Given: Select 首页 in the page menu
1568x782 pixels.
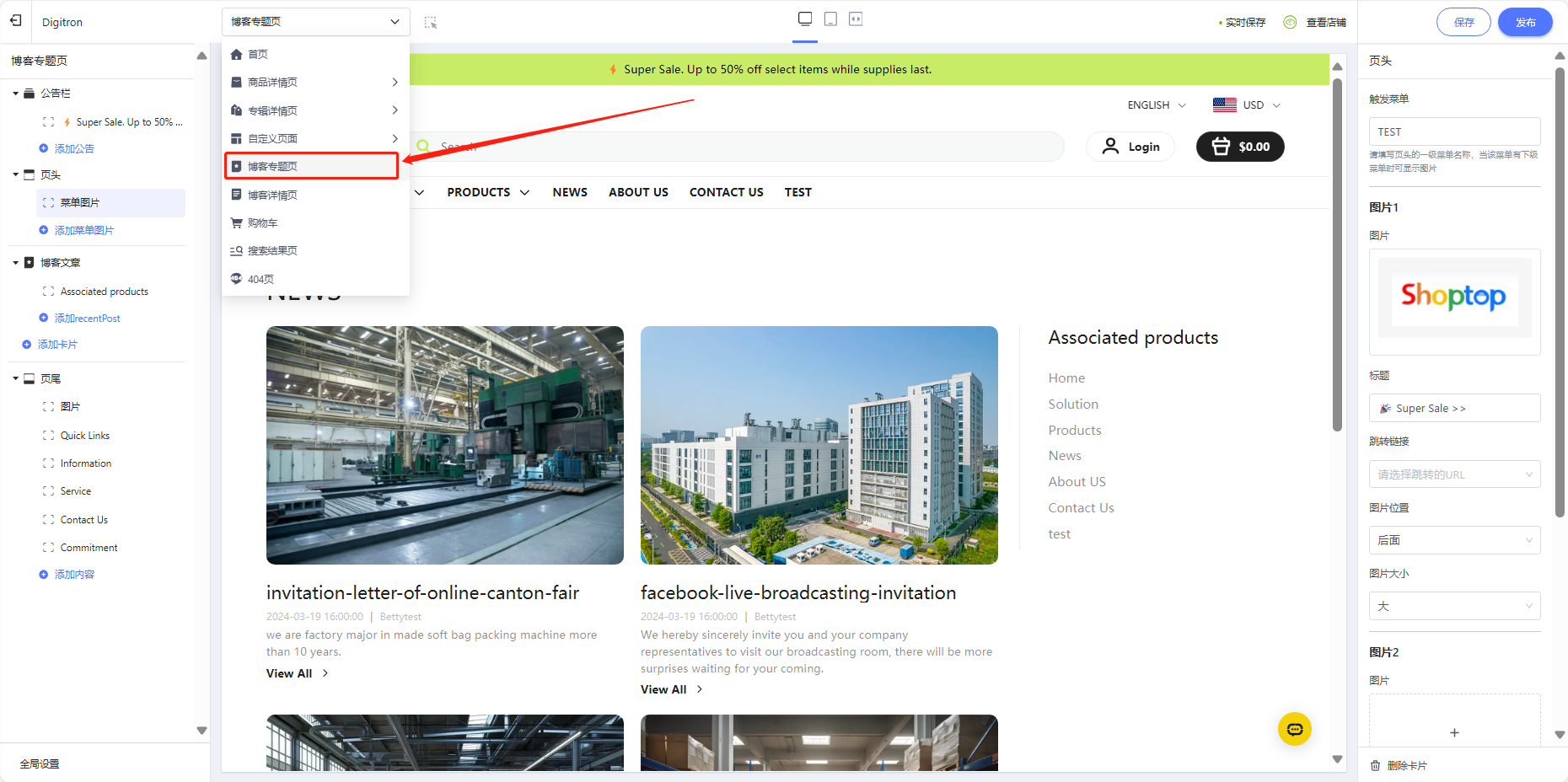Looking at the screenshot, I should [315, 54].
